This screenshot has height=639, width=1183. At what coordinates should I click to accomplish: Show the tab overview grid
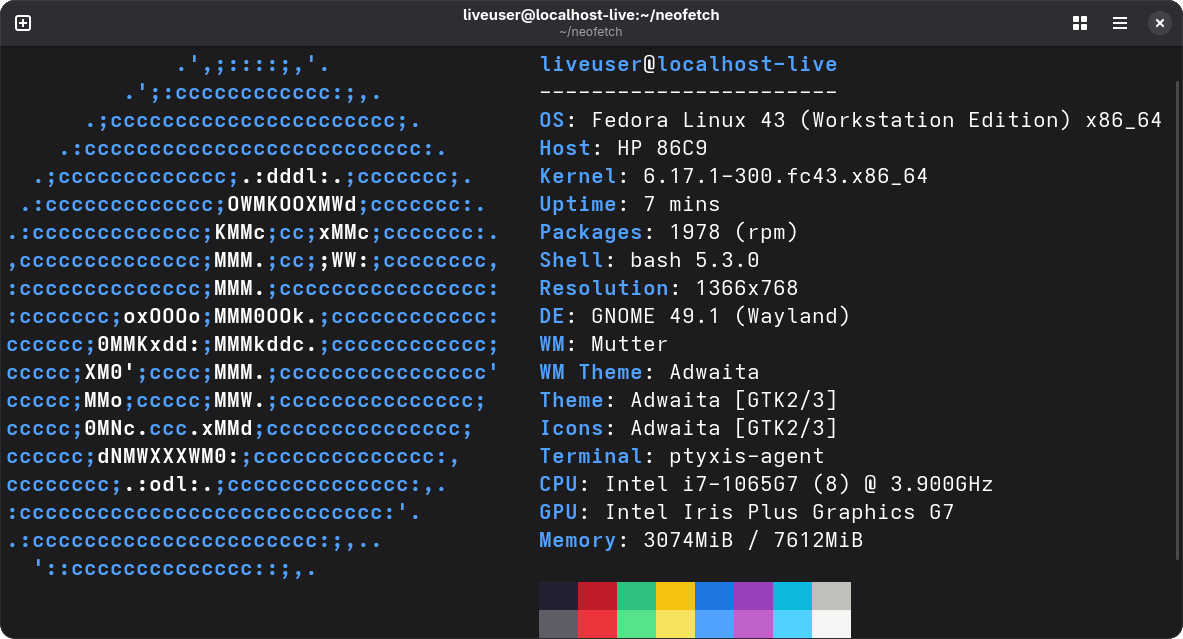click(x=1080, y=23)
